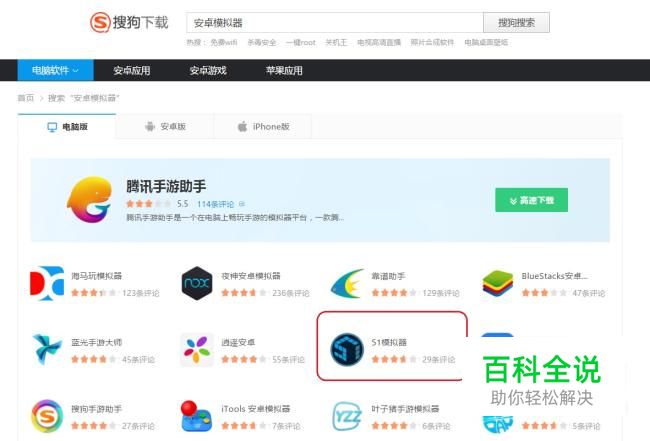Image resolution: width=650 pixels, height=441 pixels.
Task: Open the 夜神安卓模拟器 title
Action: [251, 276]
